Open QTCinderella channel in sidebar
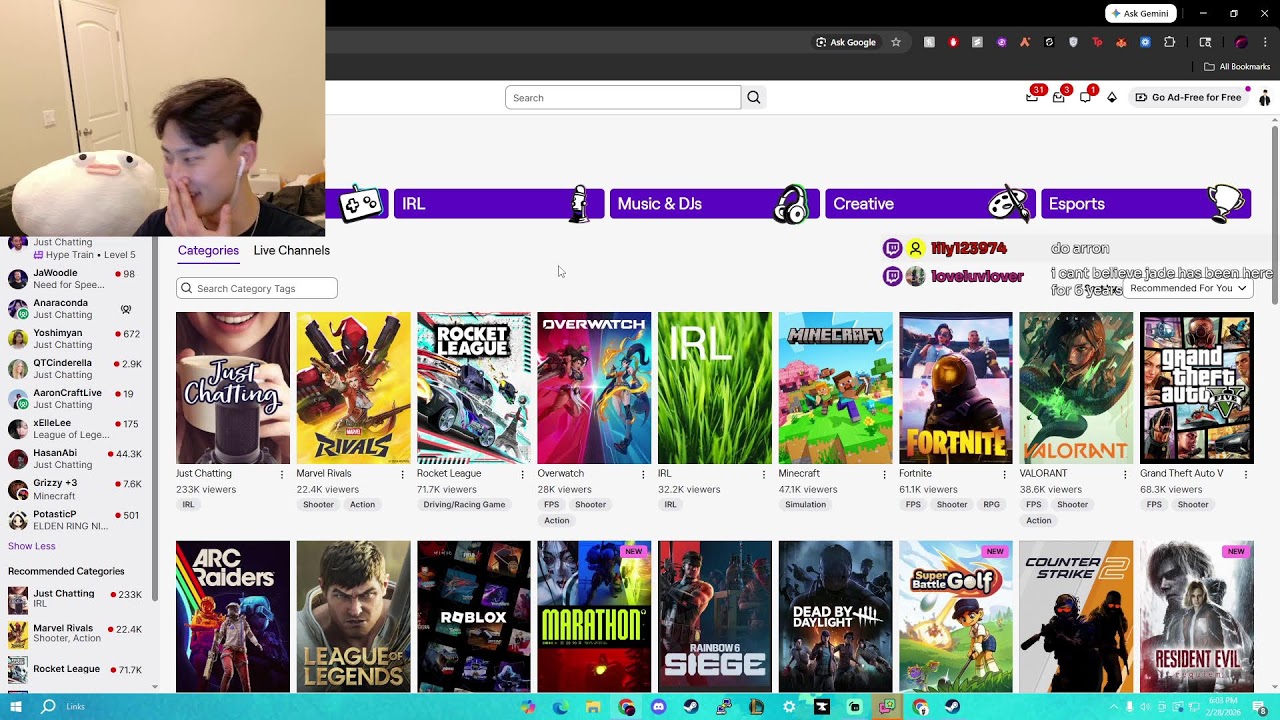 (x=78, y=368)
